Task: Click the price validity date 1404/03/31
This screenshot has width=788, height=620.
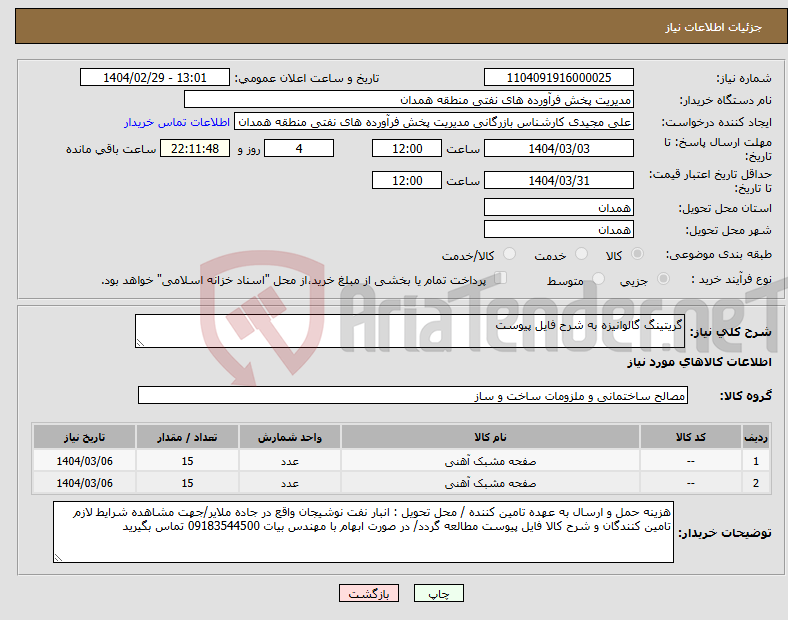Action: [558, 180]
